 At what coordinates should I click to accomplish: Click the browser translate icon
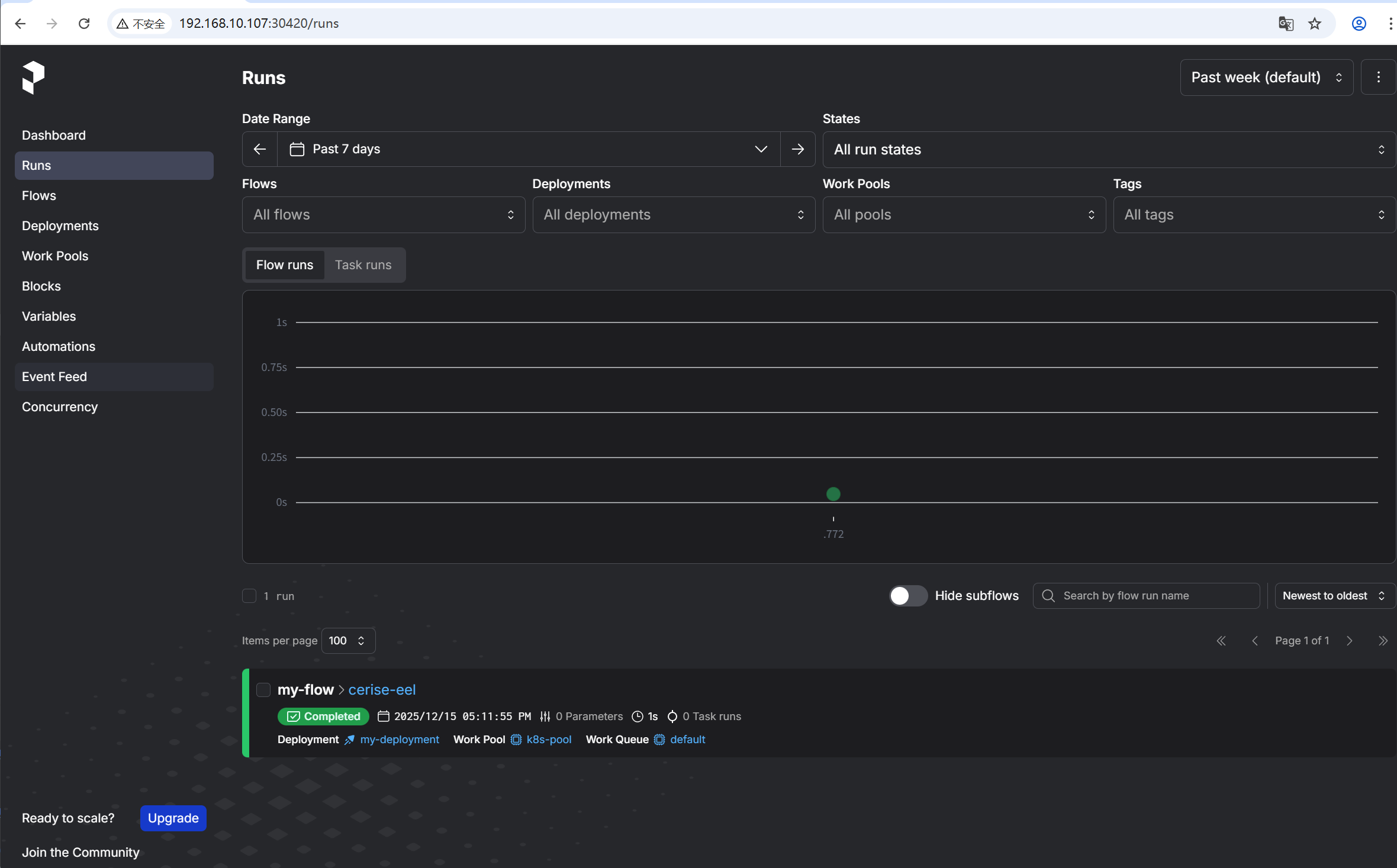coord(1285,24)
